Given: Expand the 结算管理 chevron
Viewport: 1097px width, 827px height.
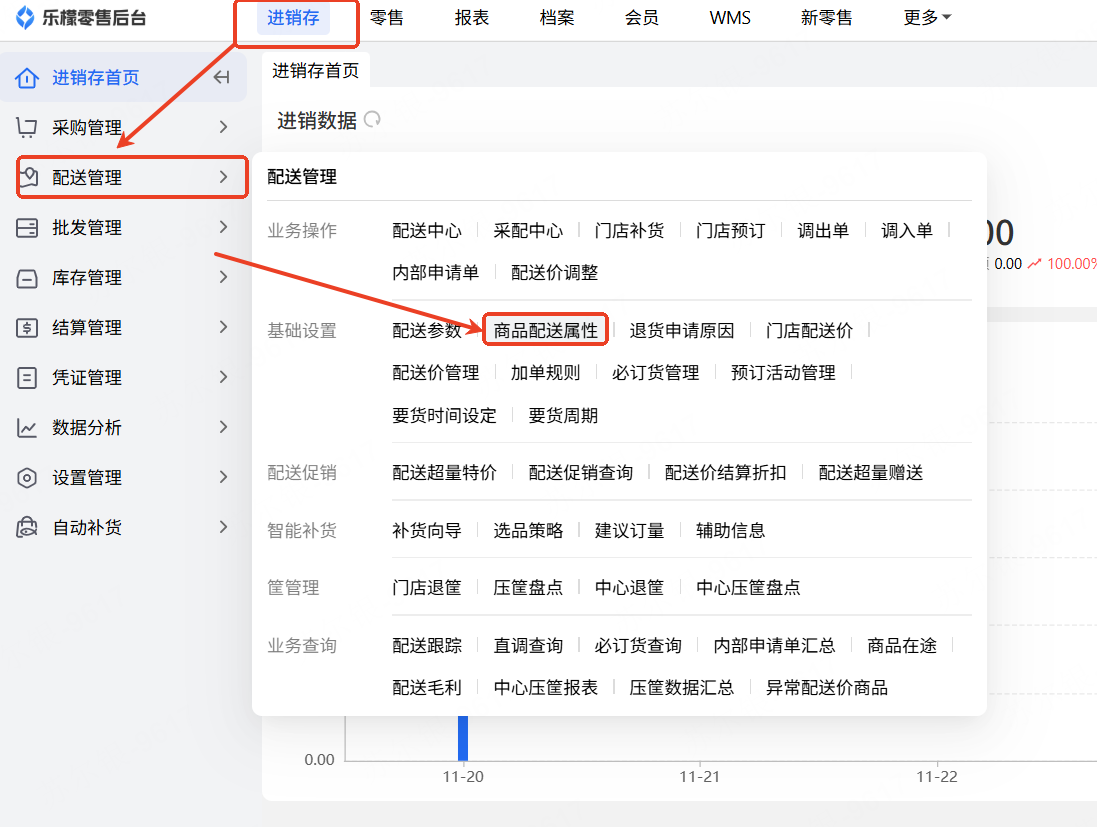Looking at the screenshot, I should [223, 327].
